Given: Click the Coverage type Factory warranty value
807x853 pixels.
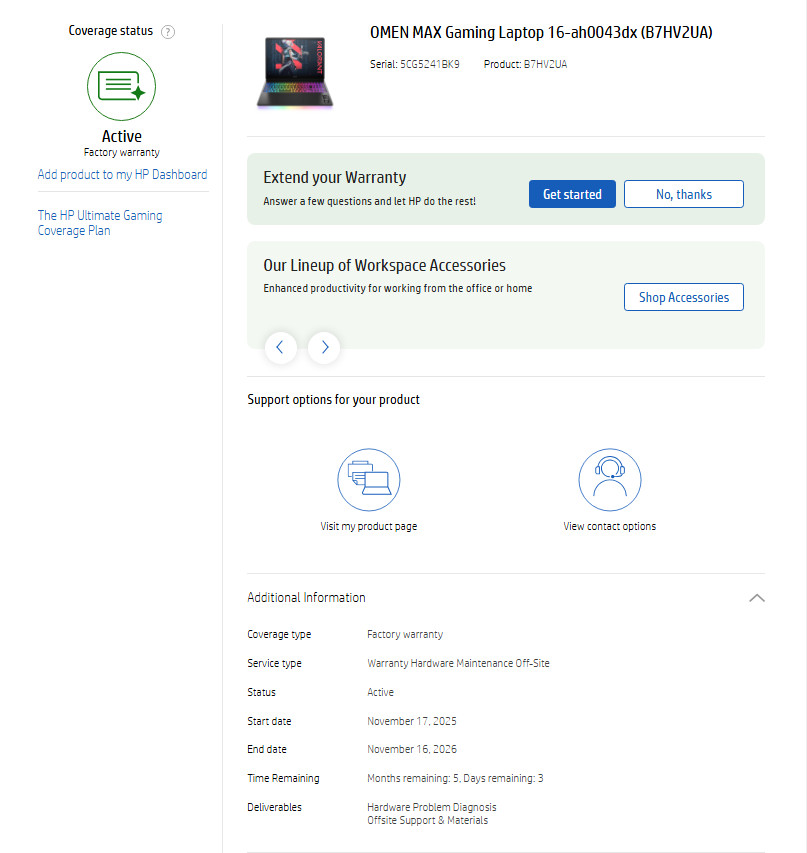Looking at the screenshot, I should 405,634.
